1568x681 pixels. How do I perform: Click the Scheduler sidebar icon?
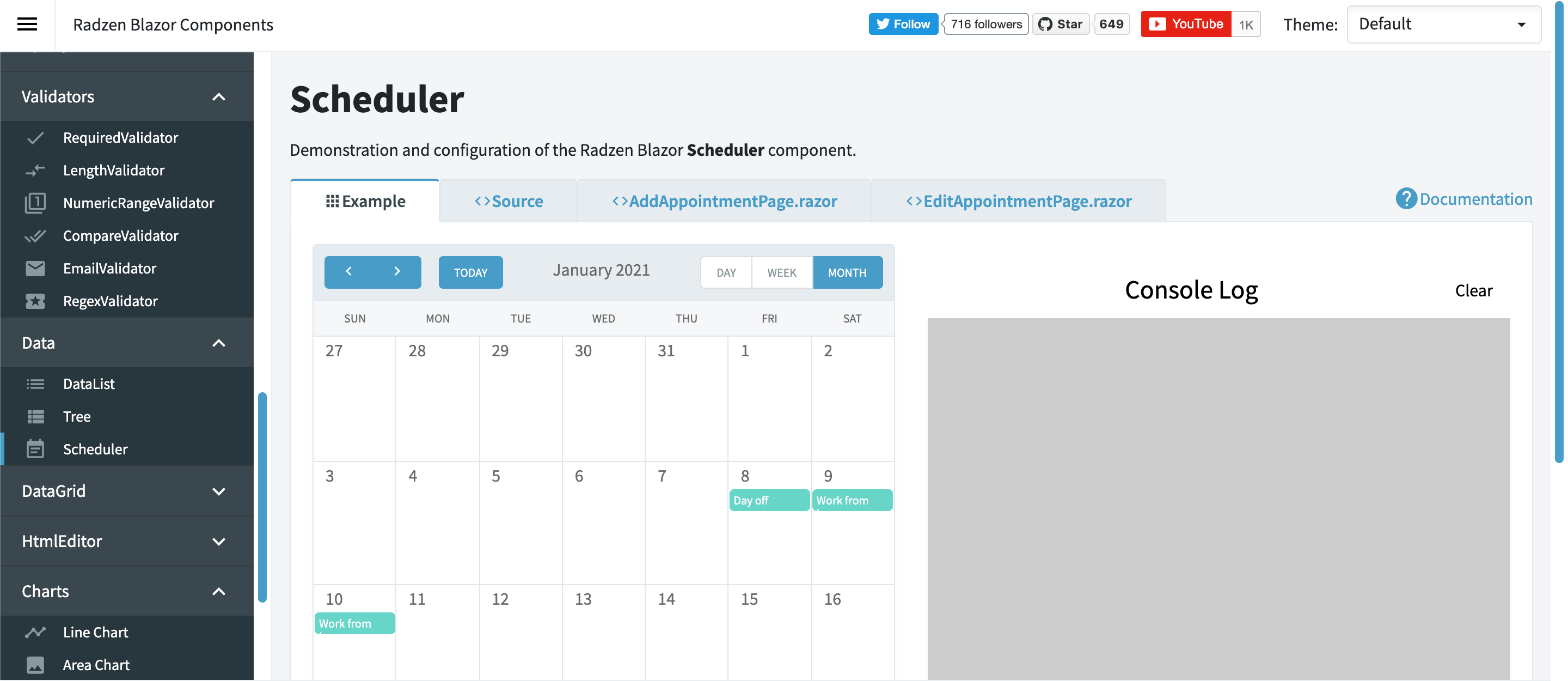click(34, 448)
